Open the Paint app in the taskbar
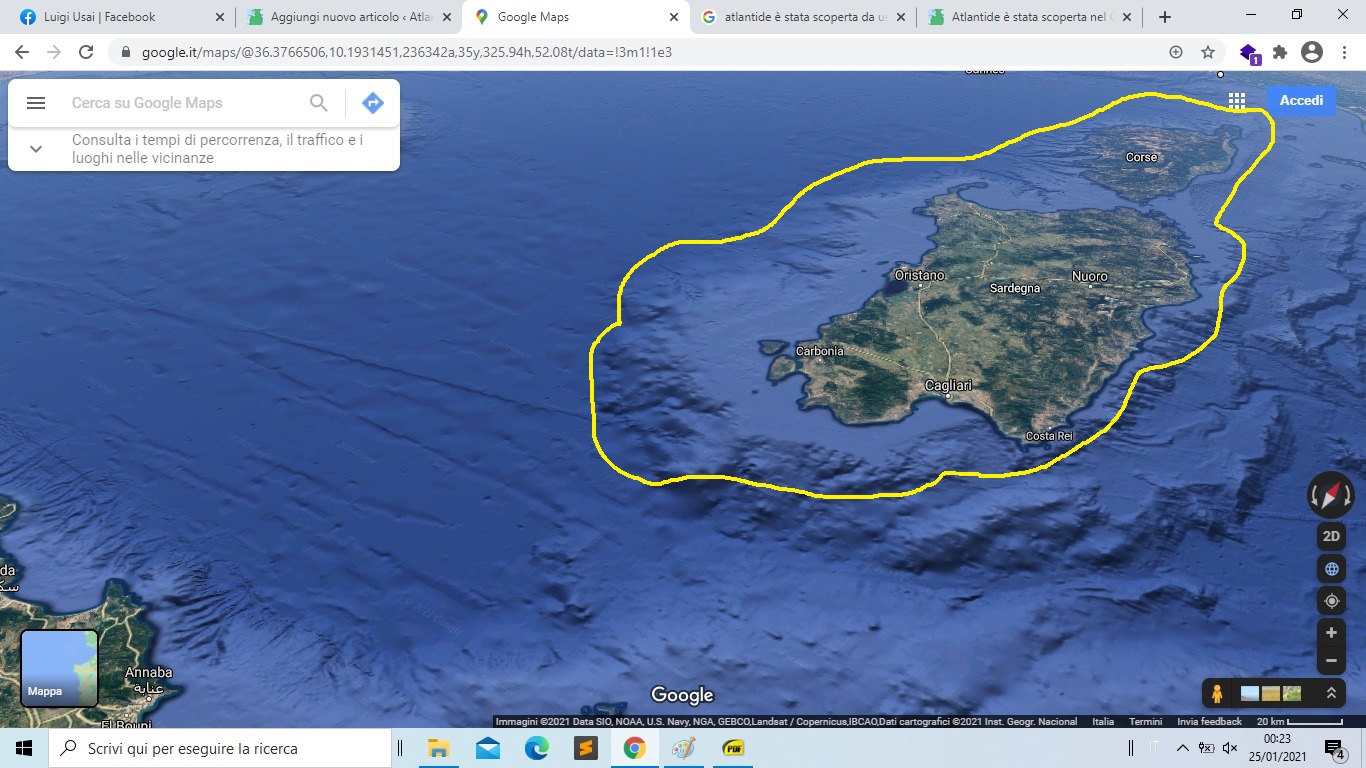The image size is (1366, 768). click(684, 748)
